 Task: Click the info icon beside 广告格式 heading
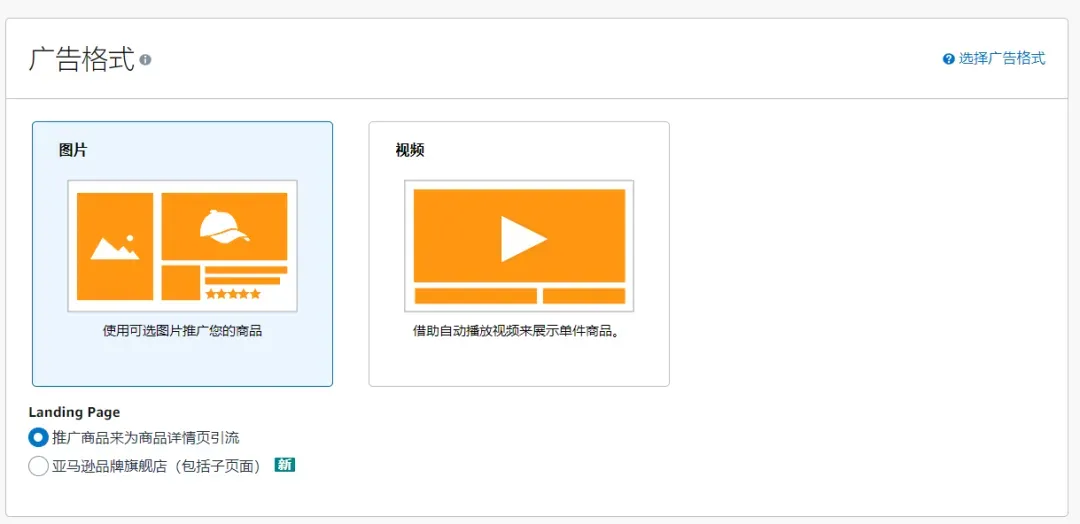[145, 60]
